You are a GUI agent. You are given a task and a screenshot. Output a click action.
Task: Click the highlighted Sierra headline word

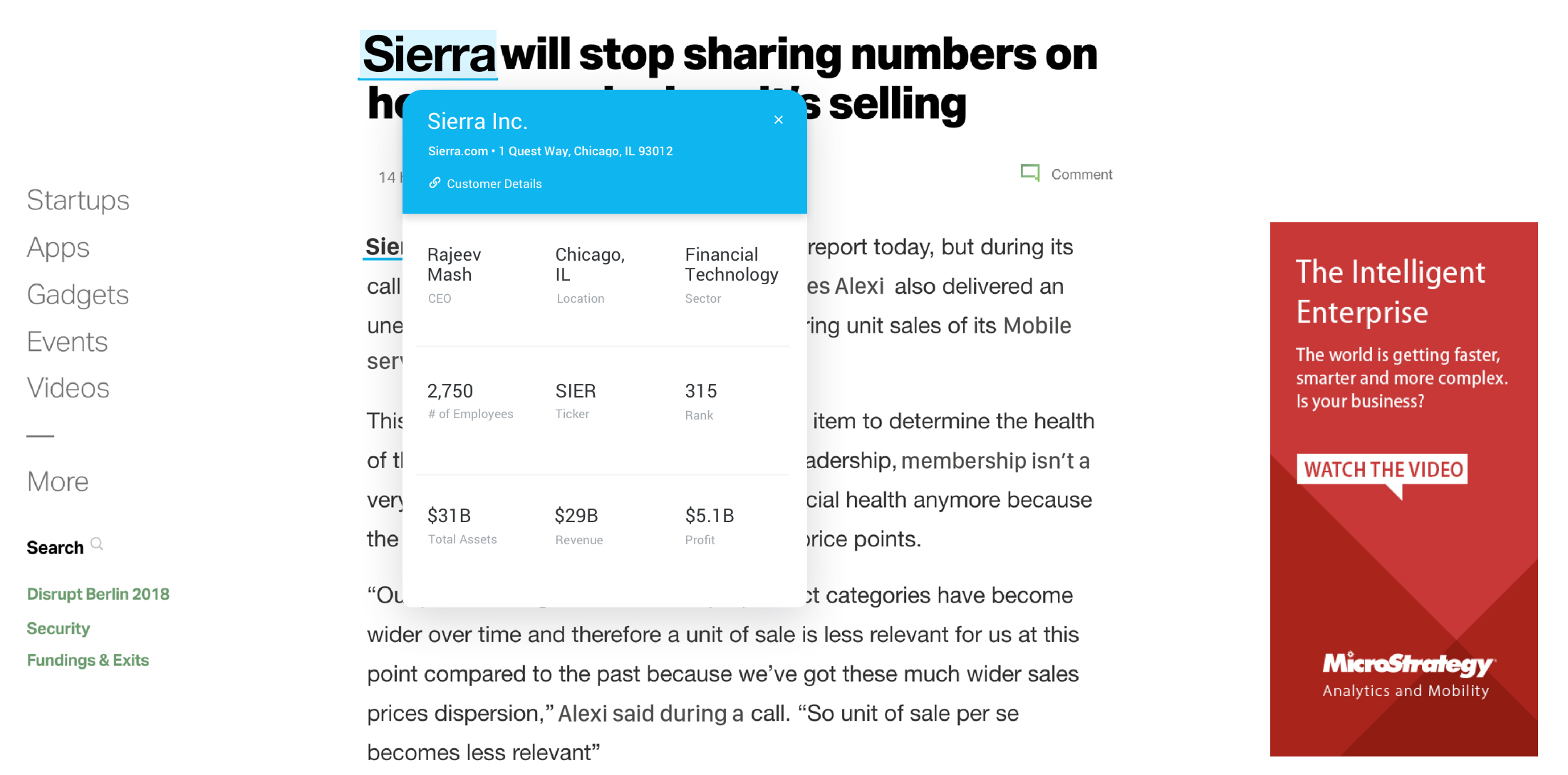pos(428,54)
